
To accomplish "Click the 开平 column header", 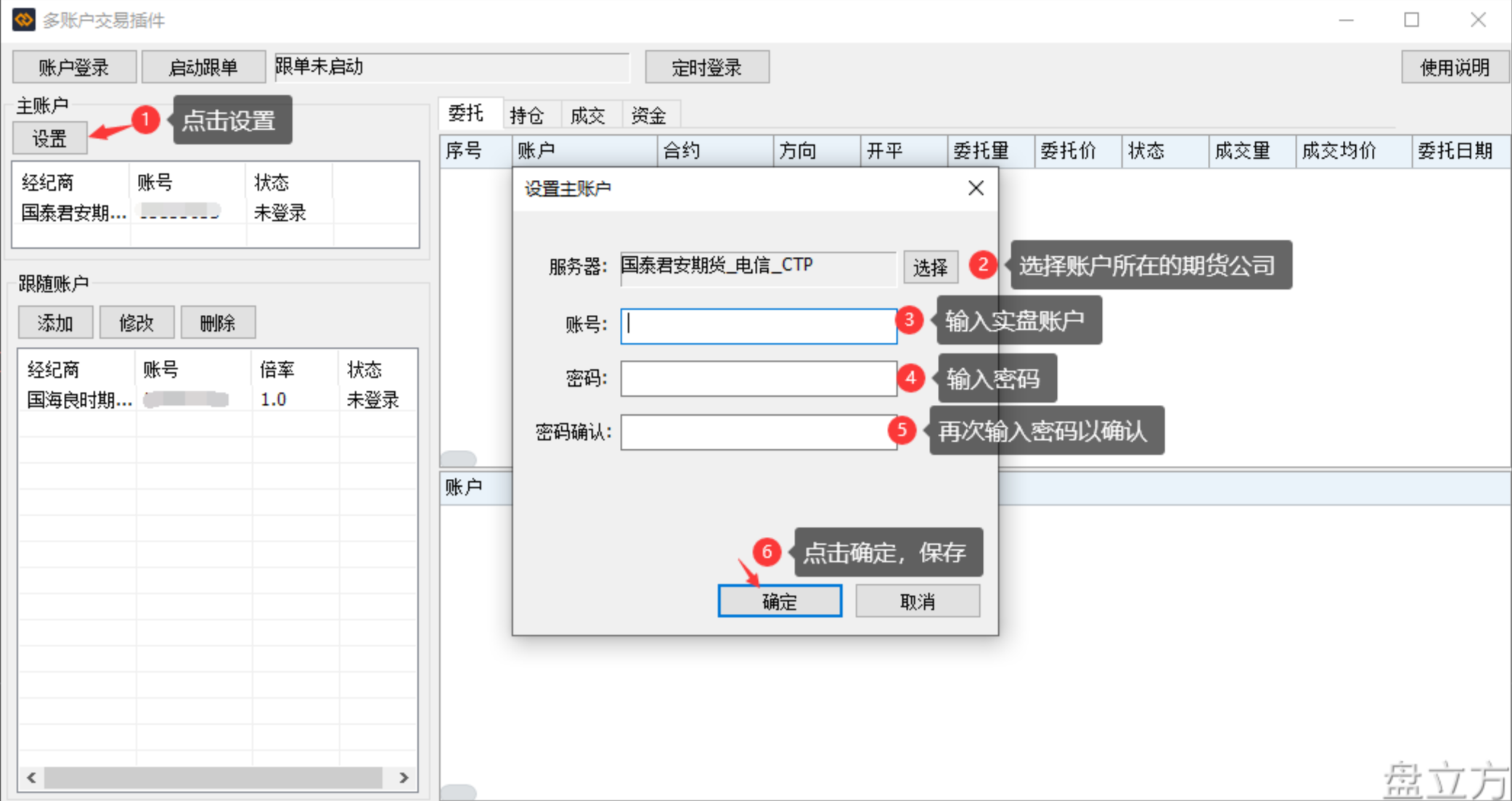I will pos(904,151).
